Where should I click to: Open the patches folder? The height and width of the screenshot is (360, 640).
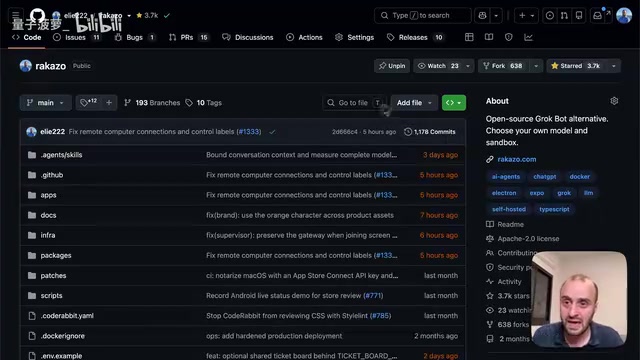tap(53, 276)
